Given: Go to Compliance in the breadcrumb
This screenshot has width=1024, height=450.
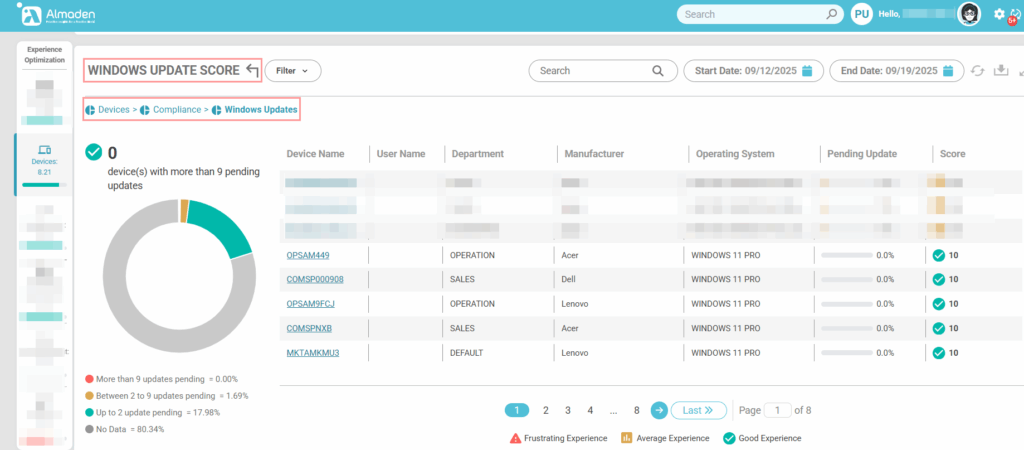Looking at the screenshot, I should pos(176,108).
